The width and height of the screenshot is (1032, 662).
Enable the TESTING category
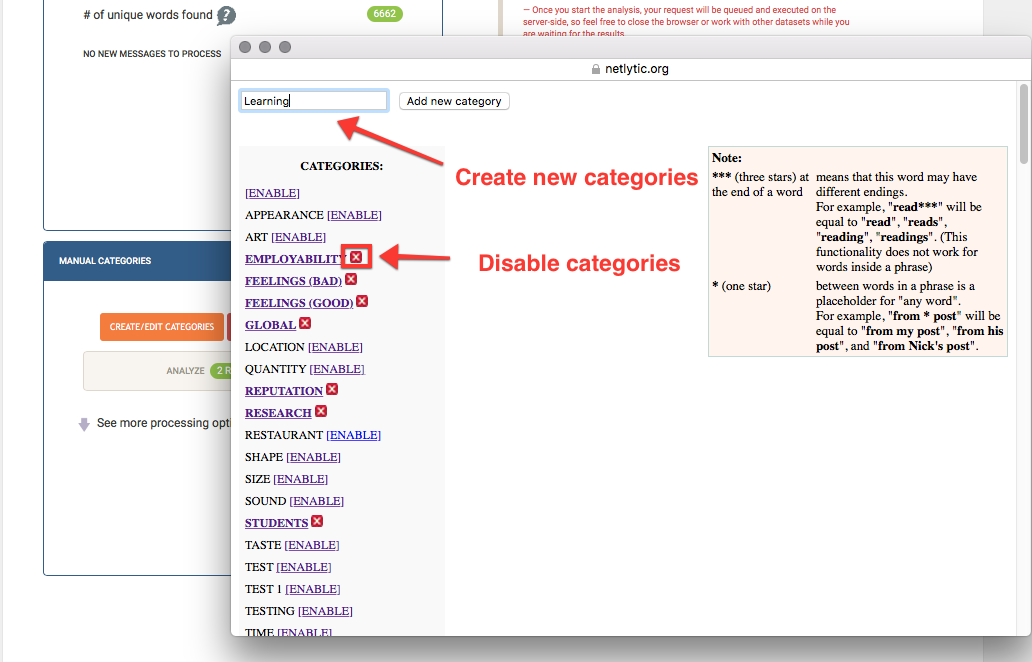point(325,610)
